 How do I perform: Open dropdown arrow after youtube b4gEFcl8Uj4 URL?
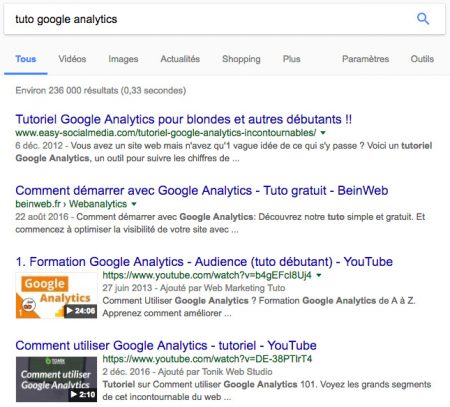click(x=319, y=275)
